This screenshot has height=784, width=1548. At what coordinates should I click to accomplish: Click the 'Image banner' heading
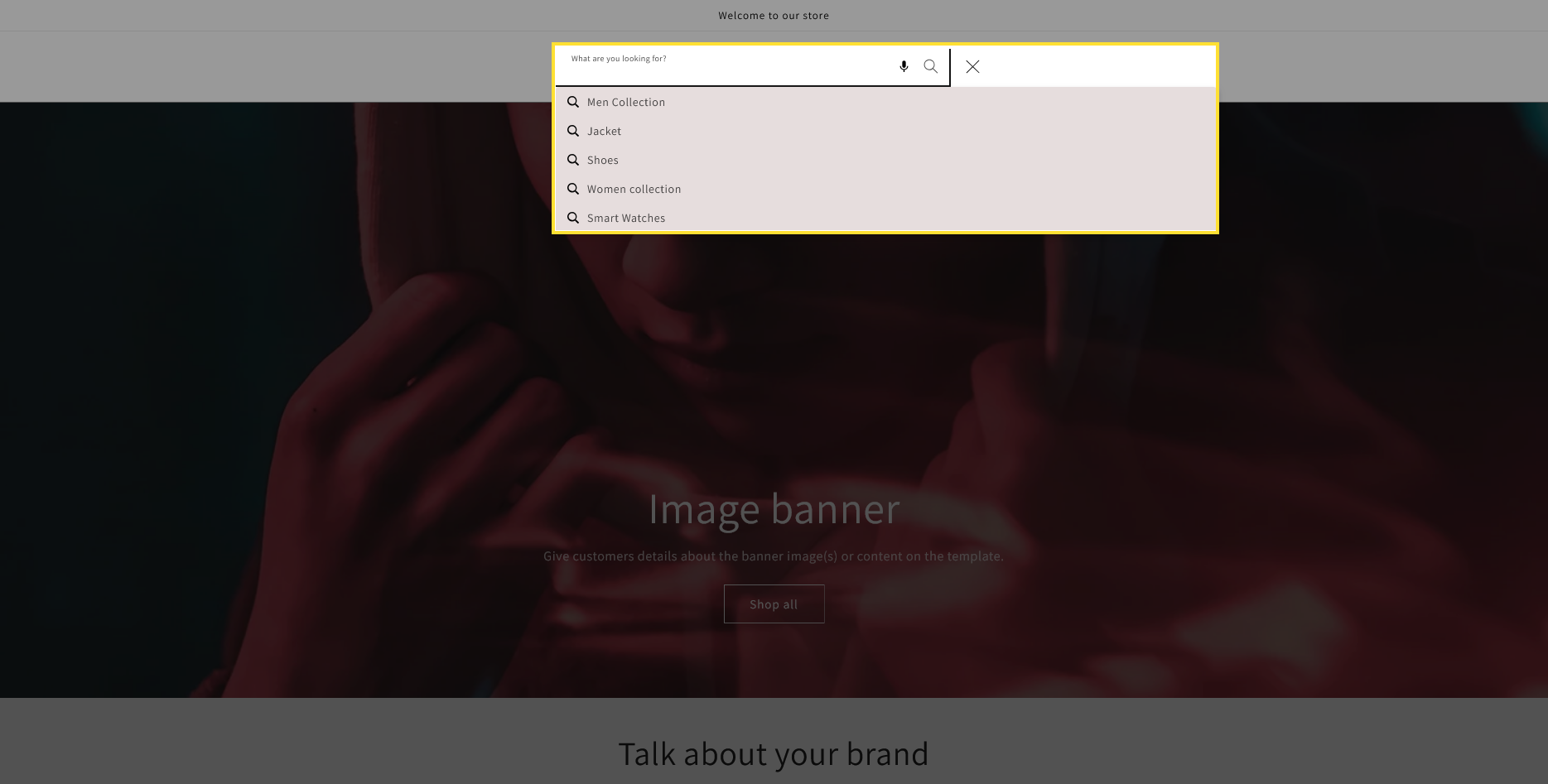773,508
